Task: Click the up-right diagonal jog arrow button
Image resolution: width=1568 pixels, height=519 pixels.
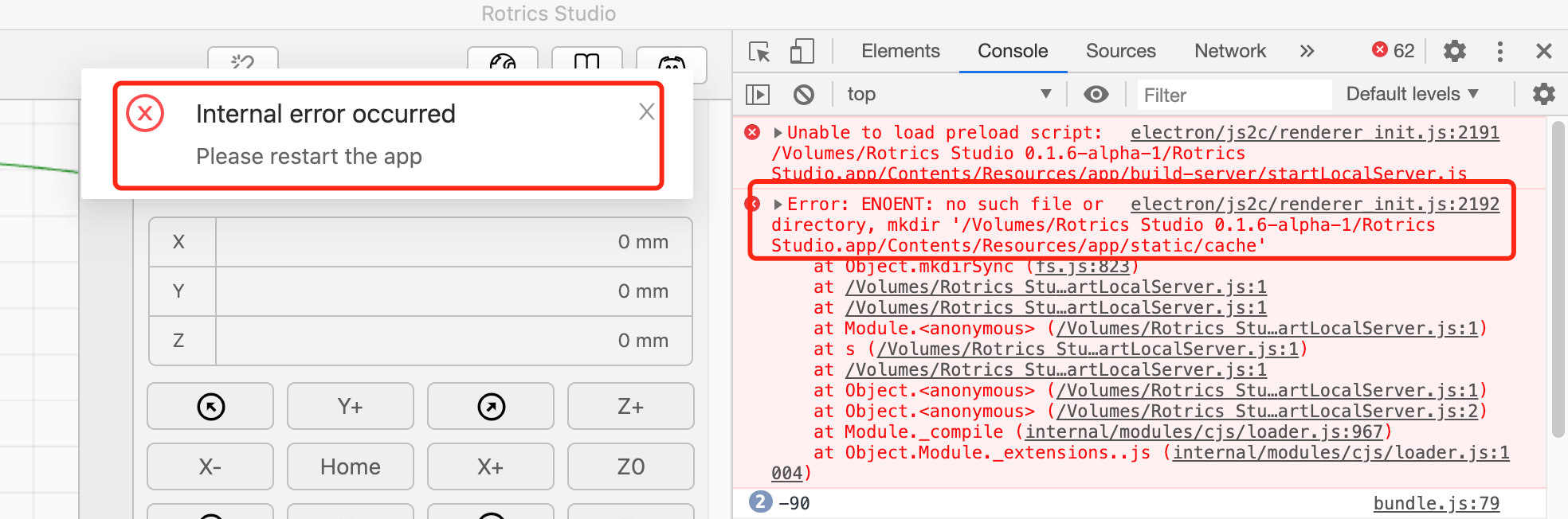Action: [x=491, y=406]
